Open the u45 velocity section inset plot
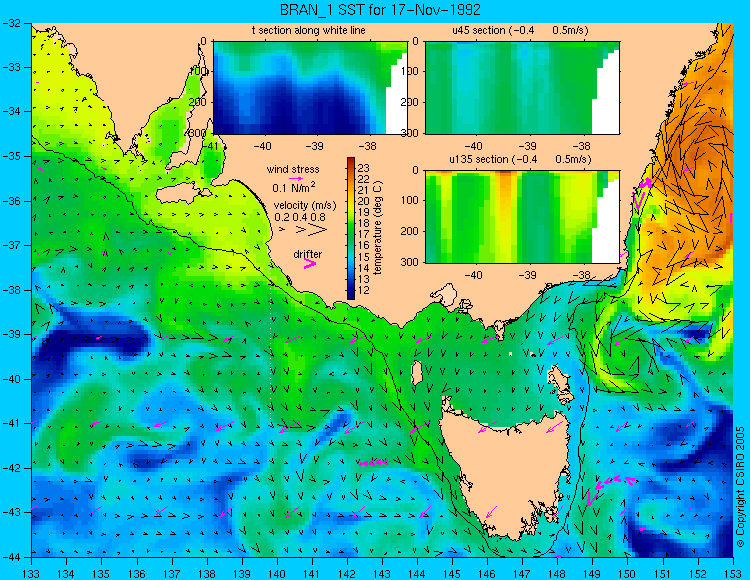The width and height of the screenshot is (750, 580). (x=522, y=88)
